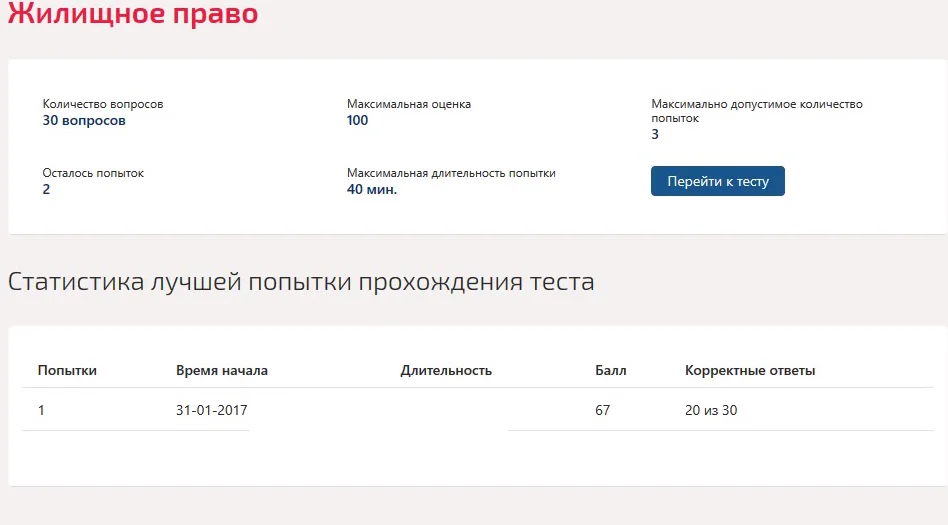This screenshot has width=948, height=525.
Task: Click the '30 вопросов' value
Action: point(84,120)
